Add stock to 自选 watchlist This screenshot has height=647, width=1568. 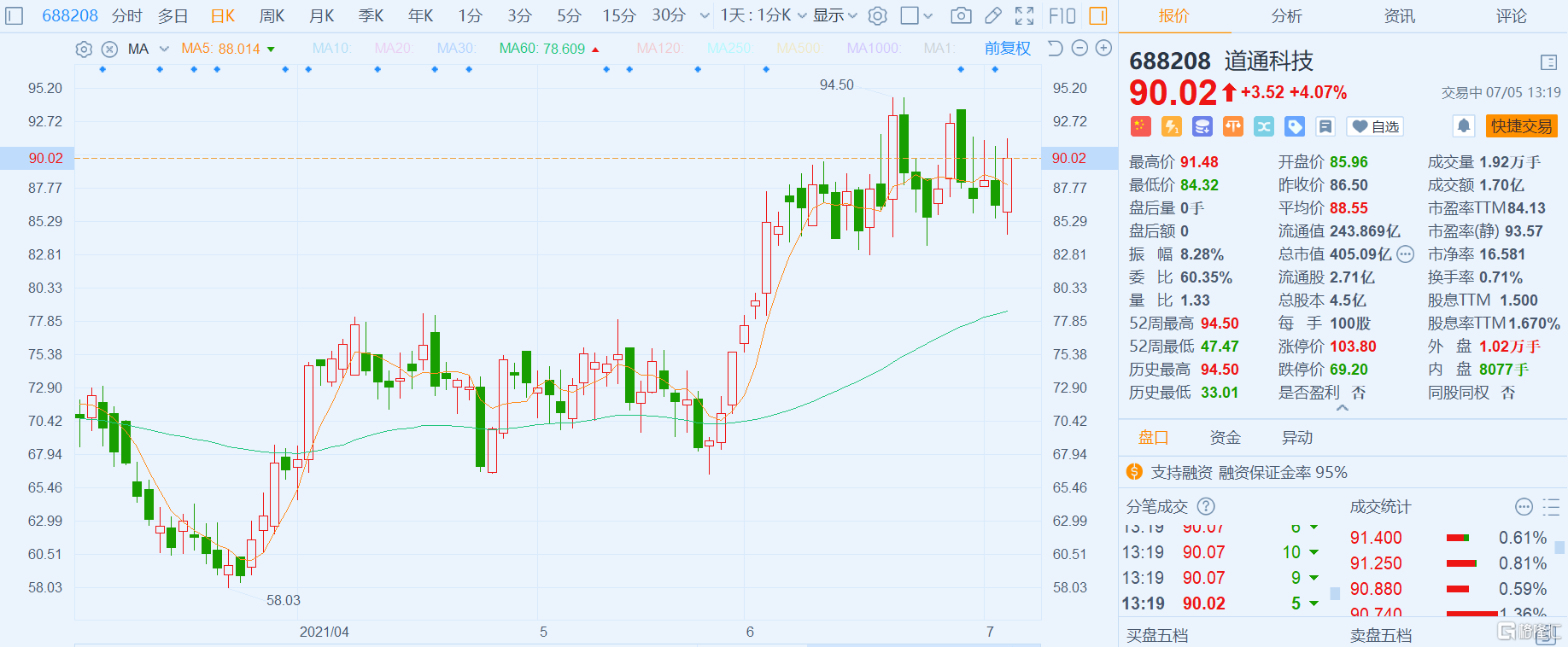(1376, 126)
